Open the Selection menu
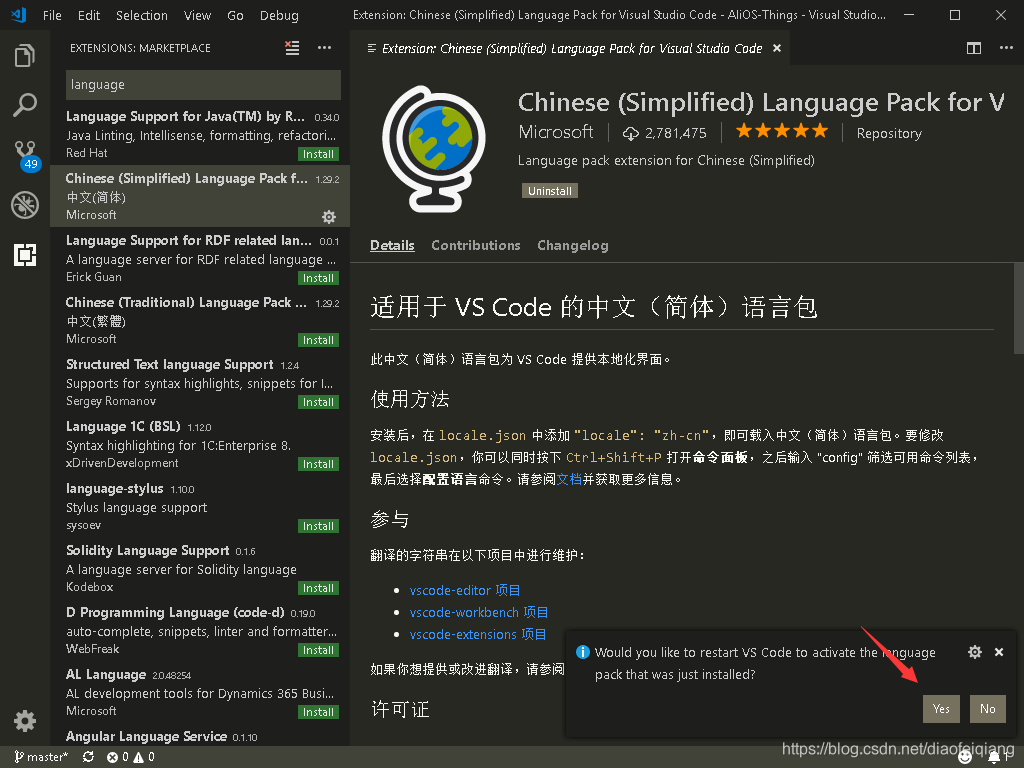This screenshot has height=768, width=1024. point(142,15)
